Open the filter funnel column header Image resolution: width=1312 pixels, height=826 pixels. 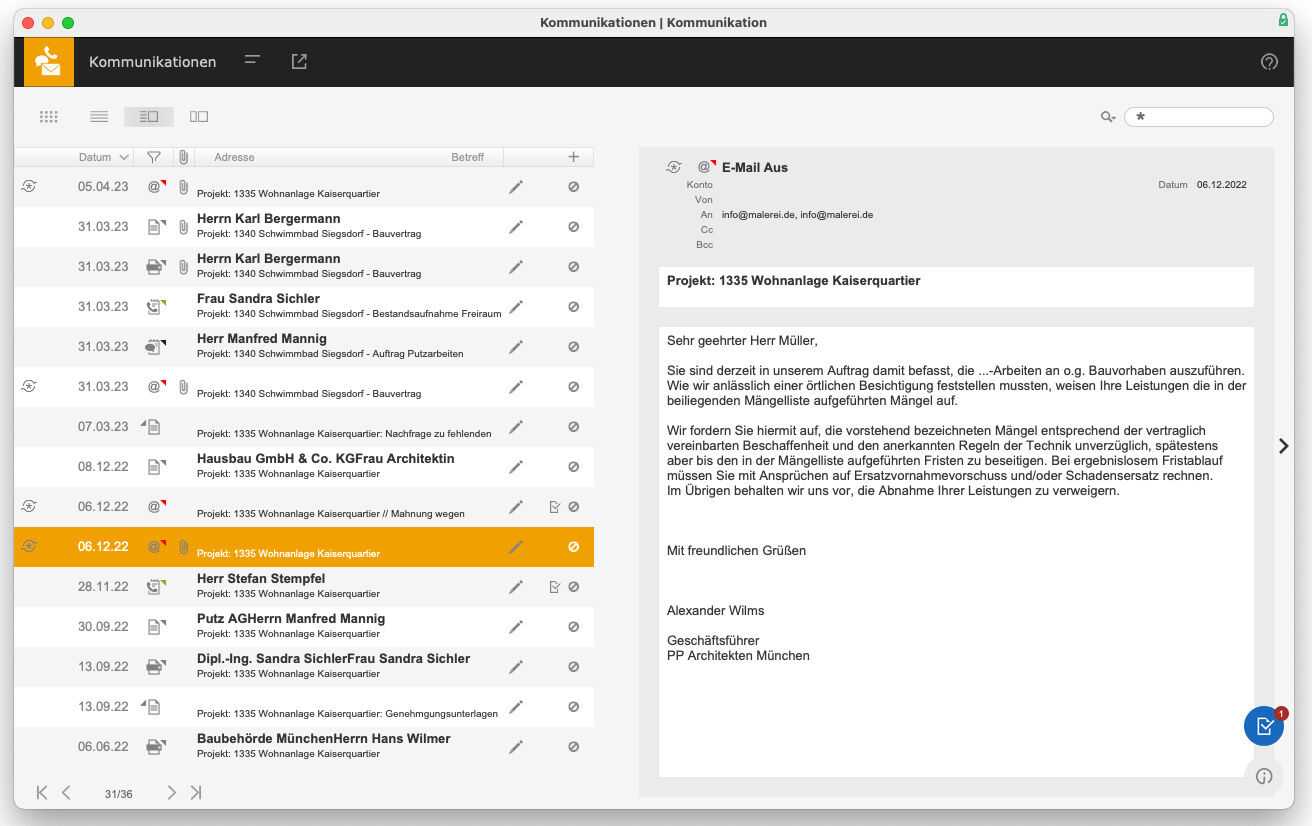point(154,157)
